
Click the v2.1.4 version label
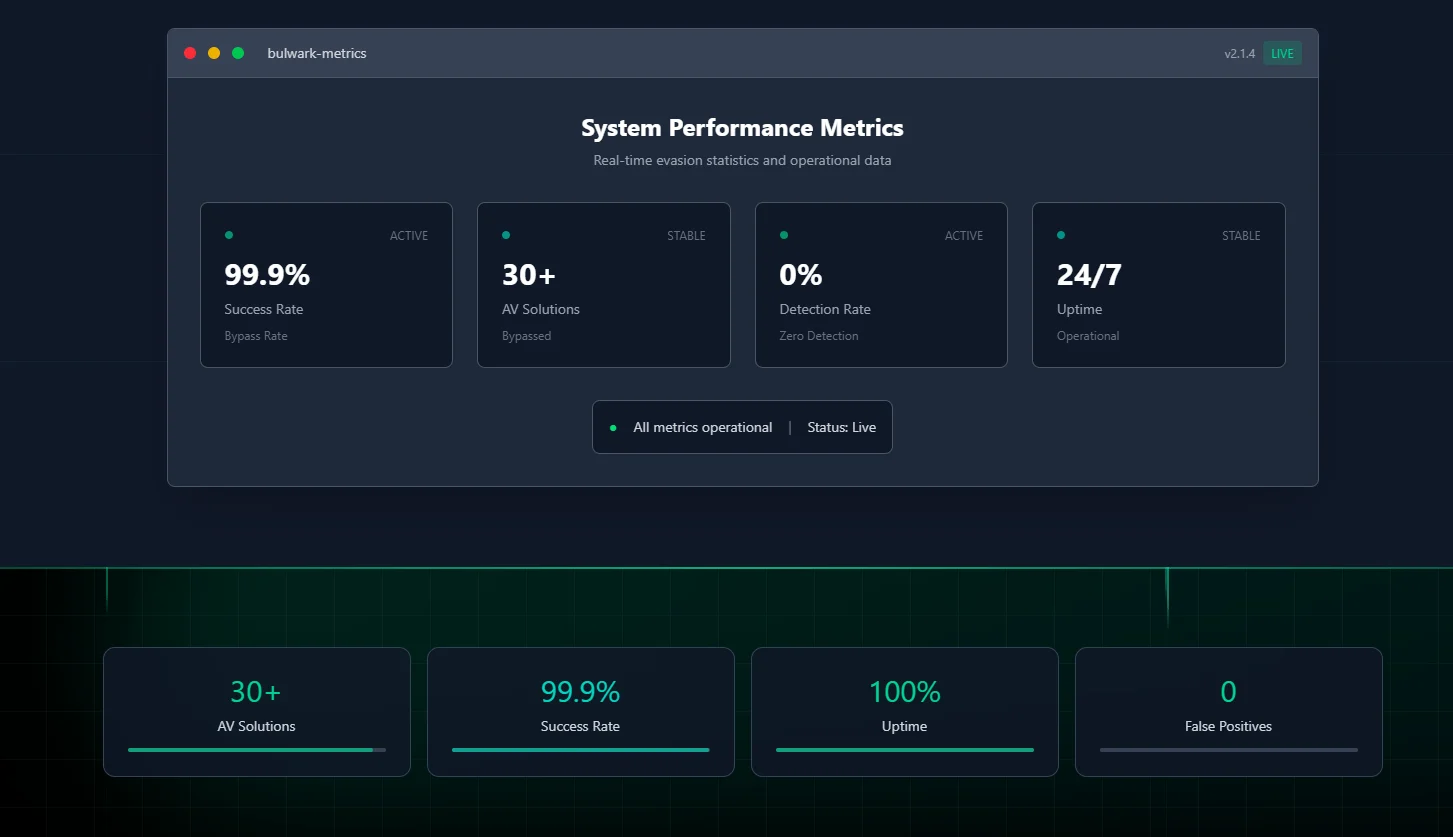1240,54
